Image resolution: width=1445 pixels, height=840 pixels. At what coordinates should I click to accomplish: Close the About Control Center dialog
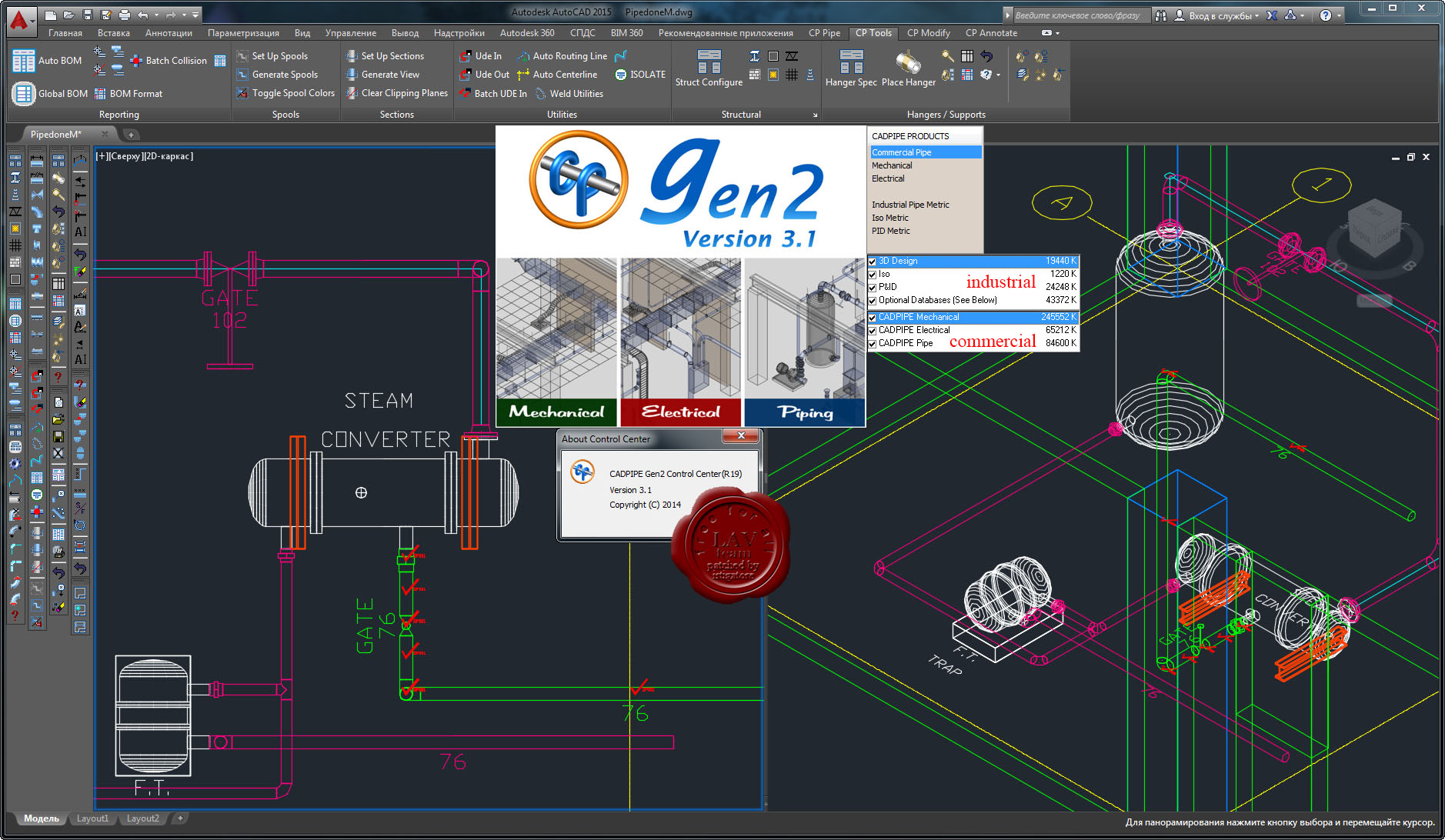click(x=741, y=436)
